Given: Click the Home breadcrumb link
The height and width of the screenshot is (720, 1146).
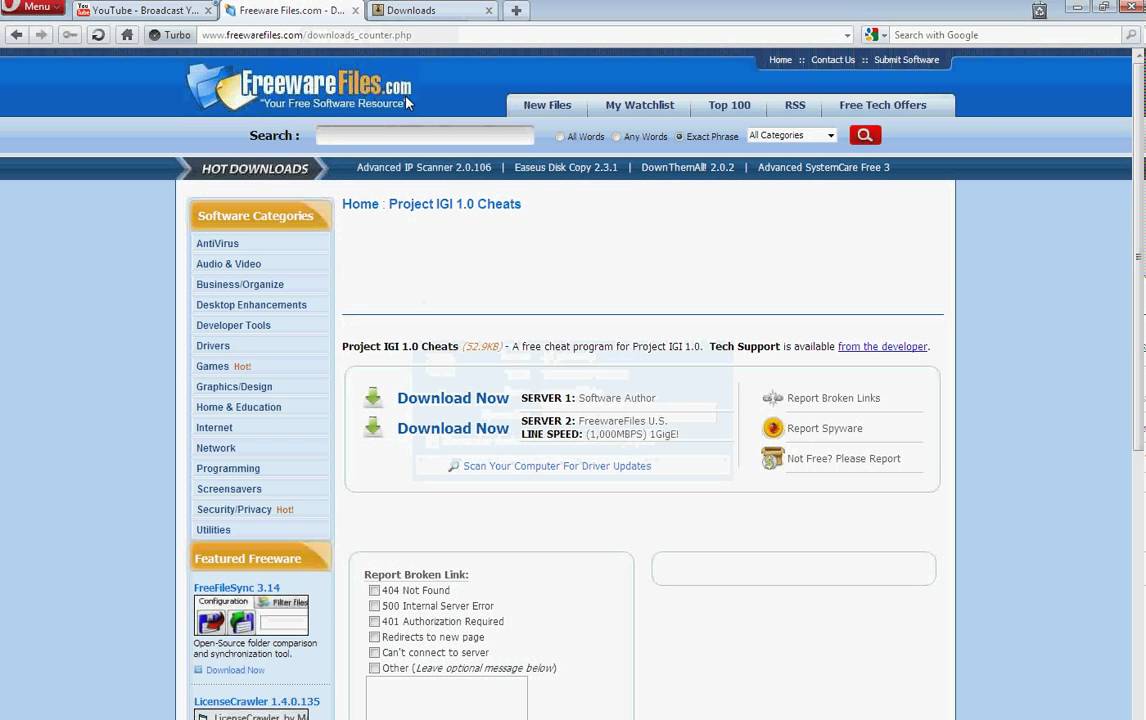Looking at the screenshot, I should (360, 204).
